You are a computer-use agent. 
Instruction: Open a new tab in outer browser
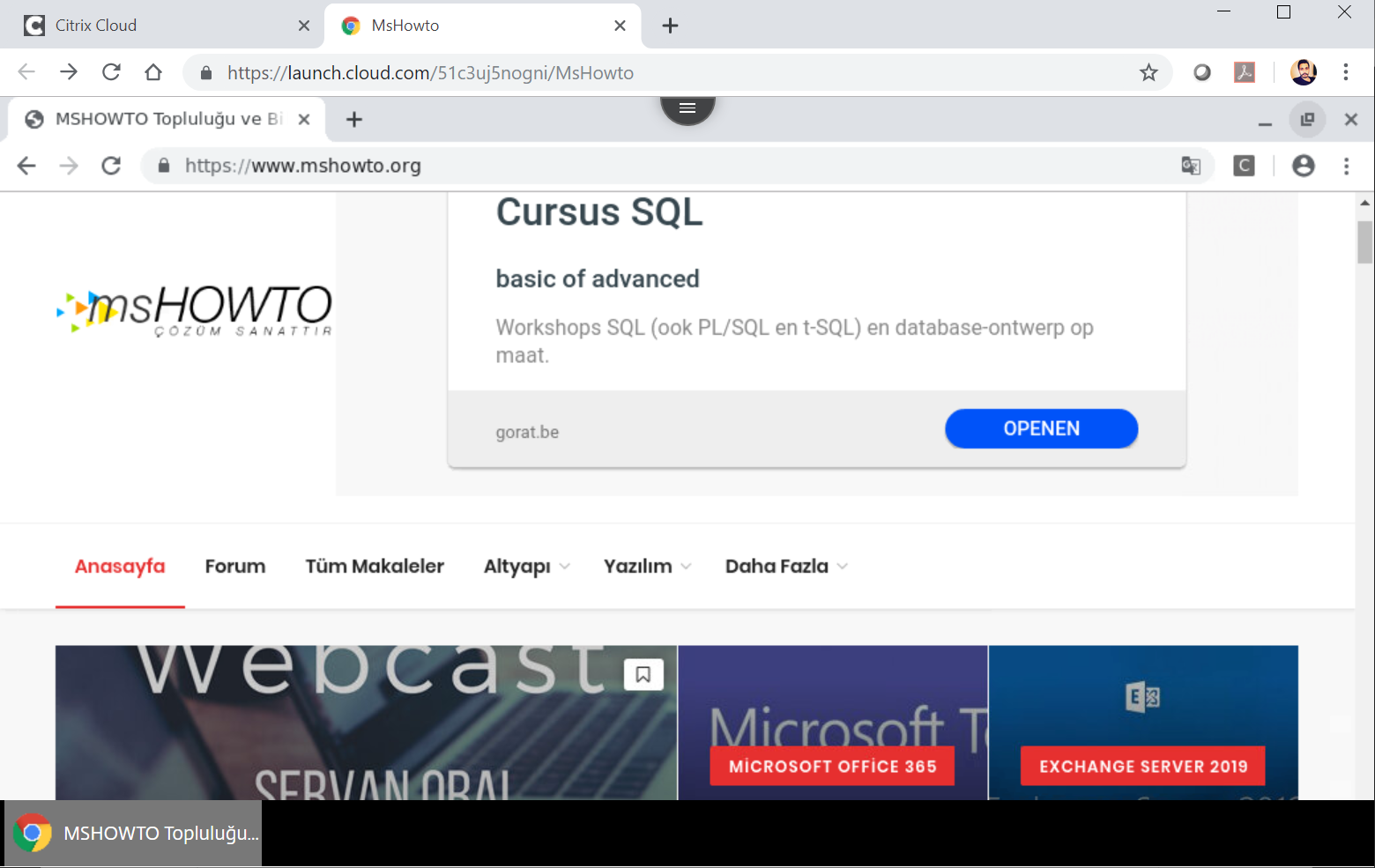(670, 26)
